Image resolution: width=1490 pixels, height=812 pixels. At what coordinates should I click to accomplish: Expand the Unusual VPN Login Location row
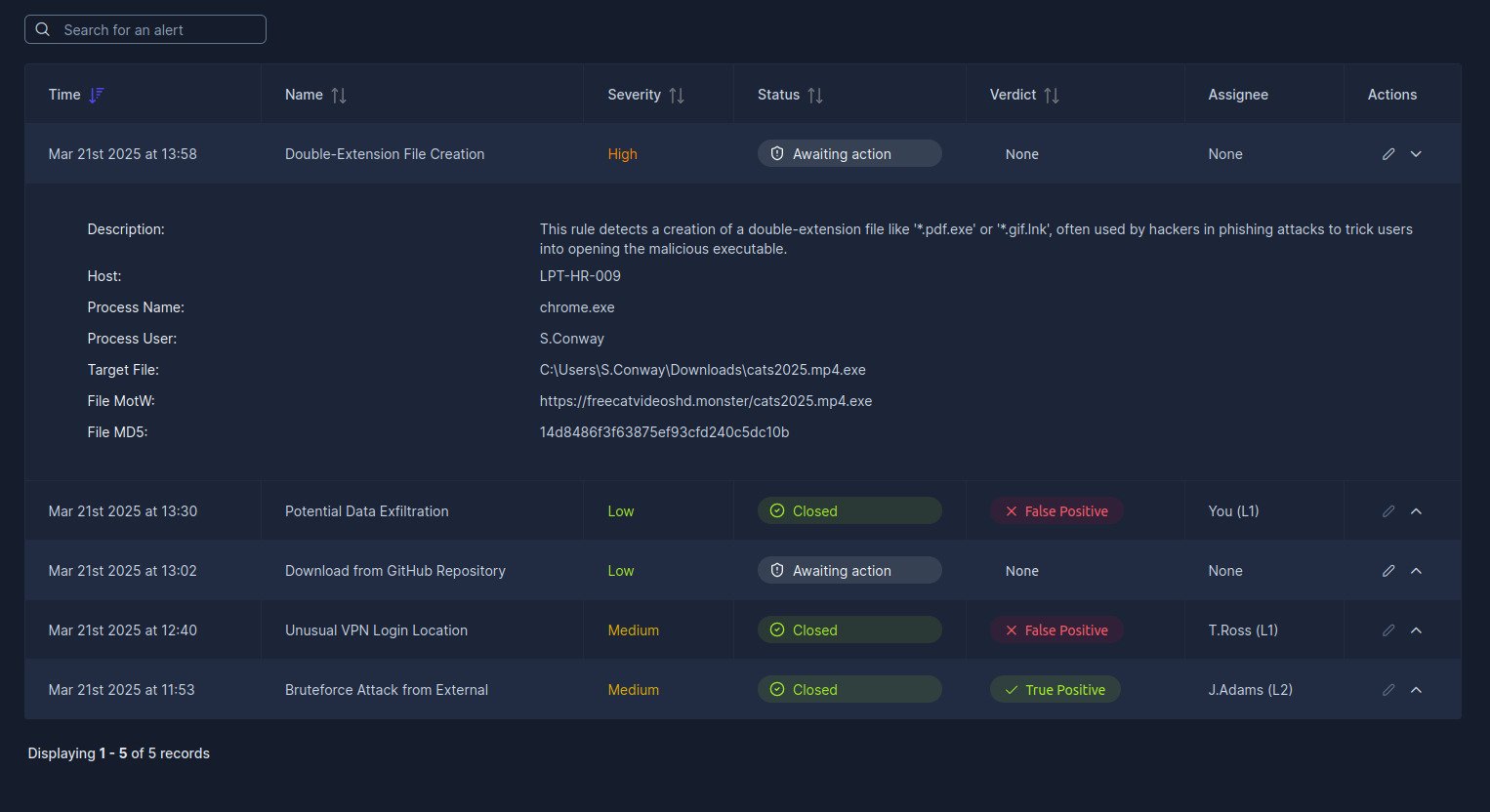pos(1416,630)
